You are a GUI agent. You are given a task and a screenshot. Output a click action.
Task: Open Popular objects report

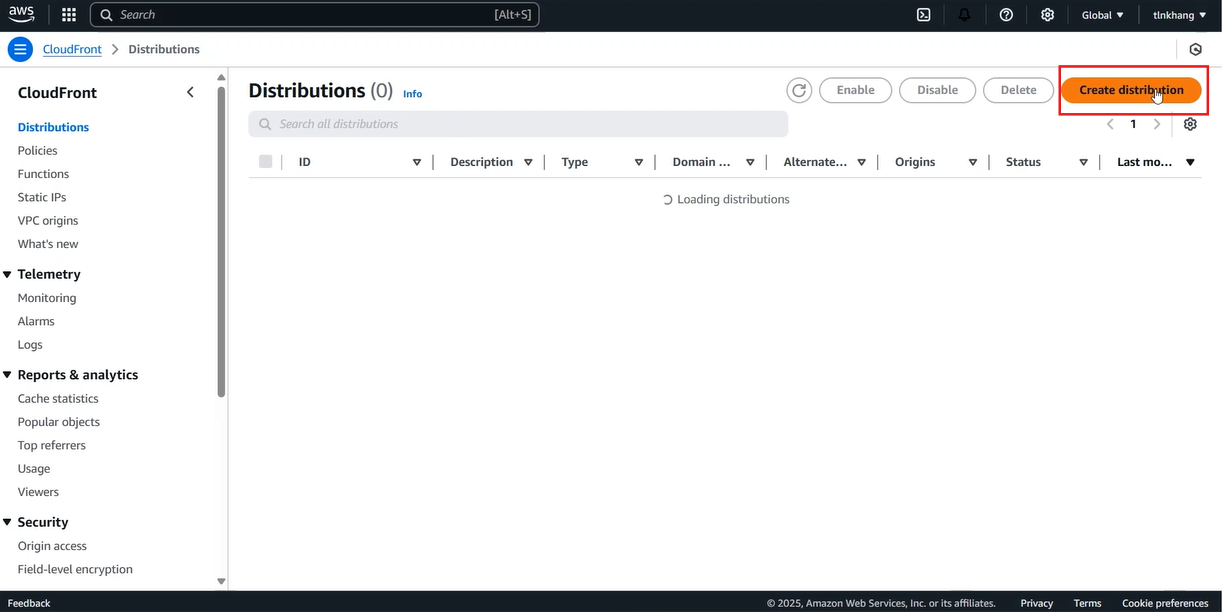pos(59,422)
